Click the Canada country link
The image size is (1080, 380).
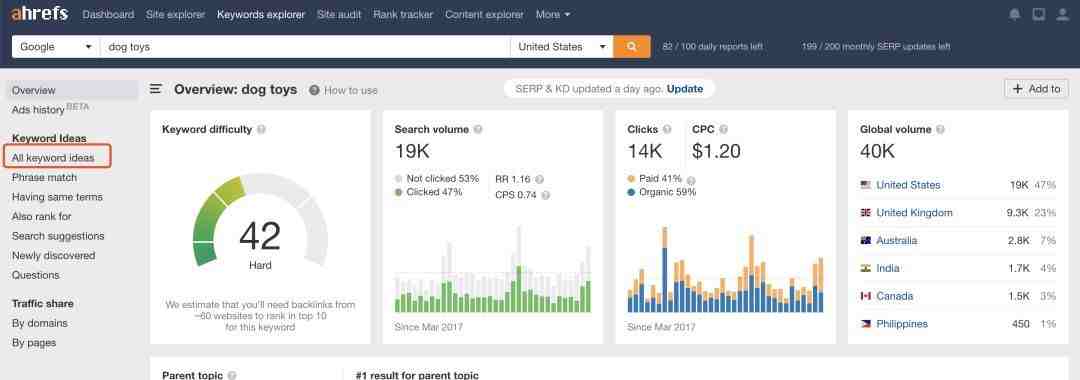[x=894, y=296]
